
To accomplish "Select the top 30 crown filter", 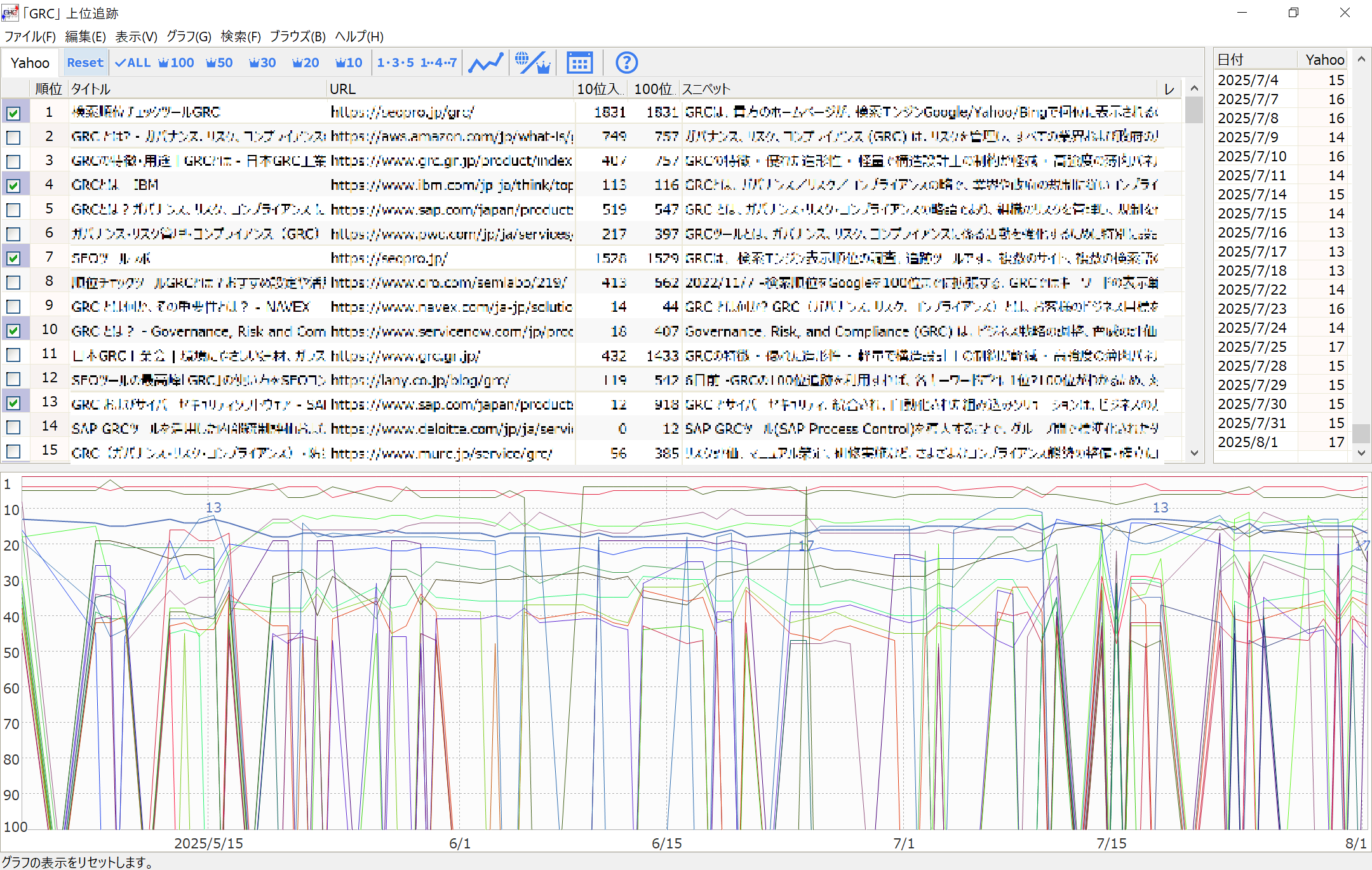I will (262, 63).
